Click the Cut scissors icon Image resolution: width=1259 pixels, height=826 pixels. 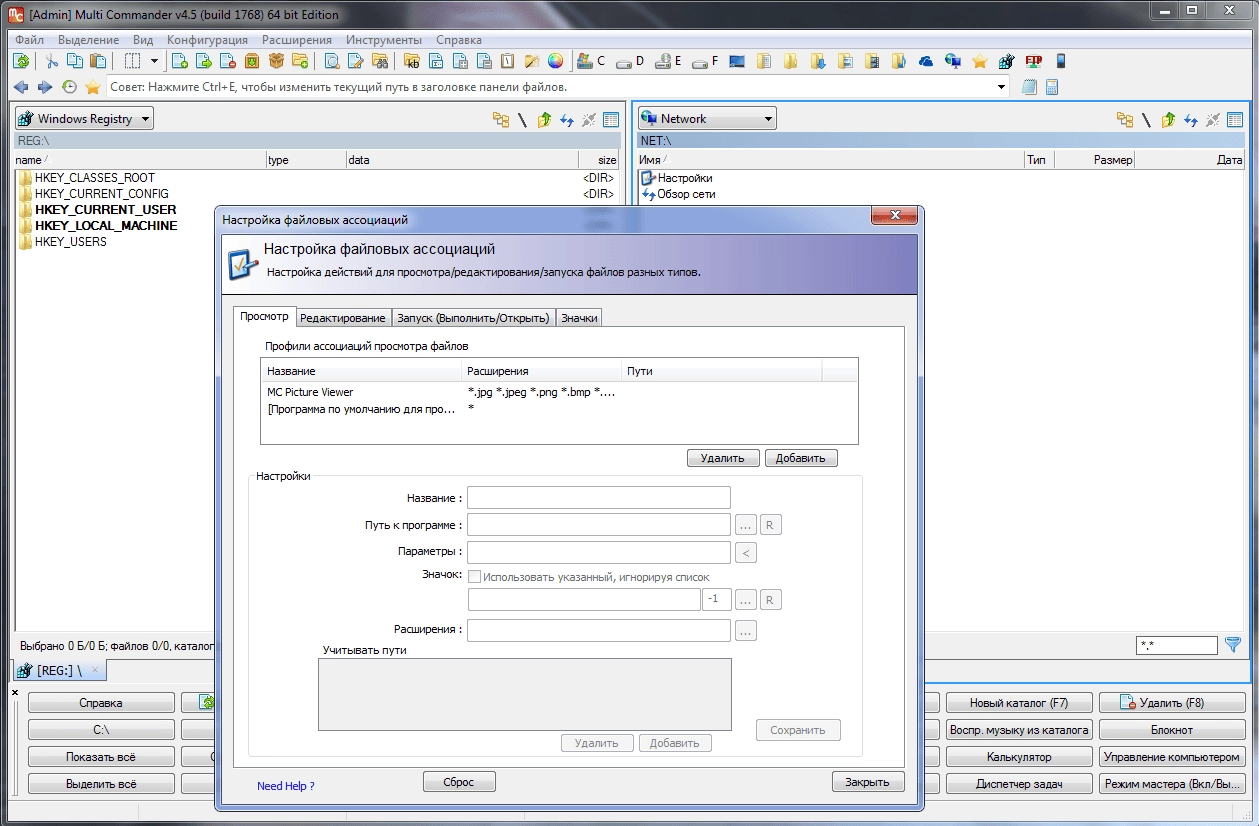tap(52, 61)
